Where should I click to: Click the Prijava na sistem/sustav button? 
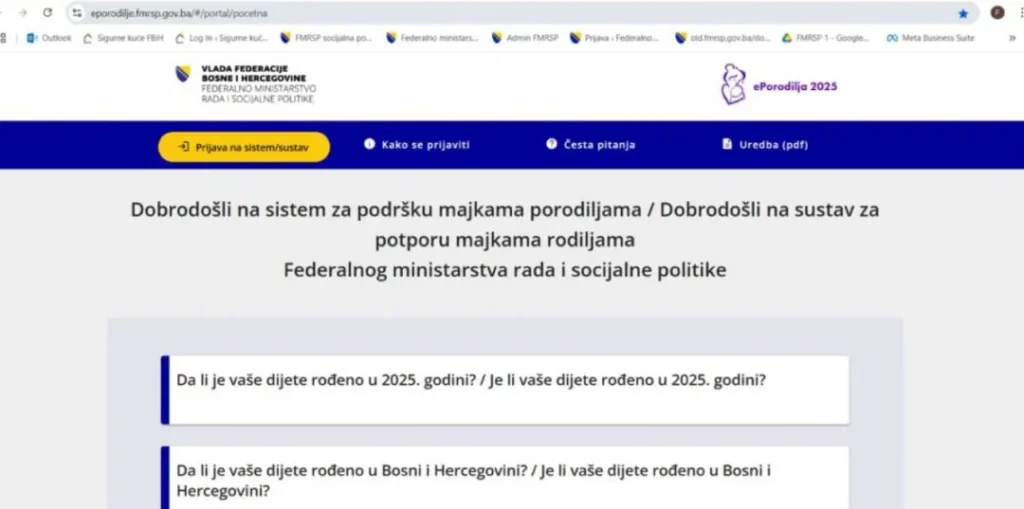[244, 146]
